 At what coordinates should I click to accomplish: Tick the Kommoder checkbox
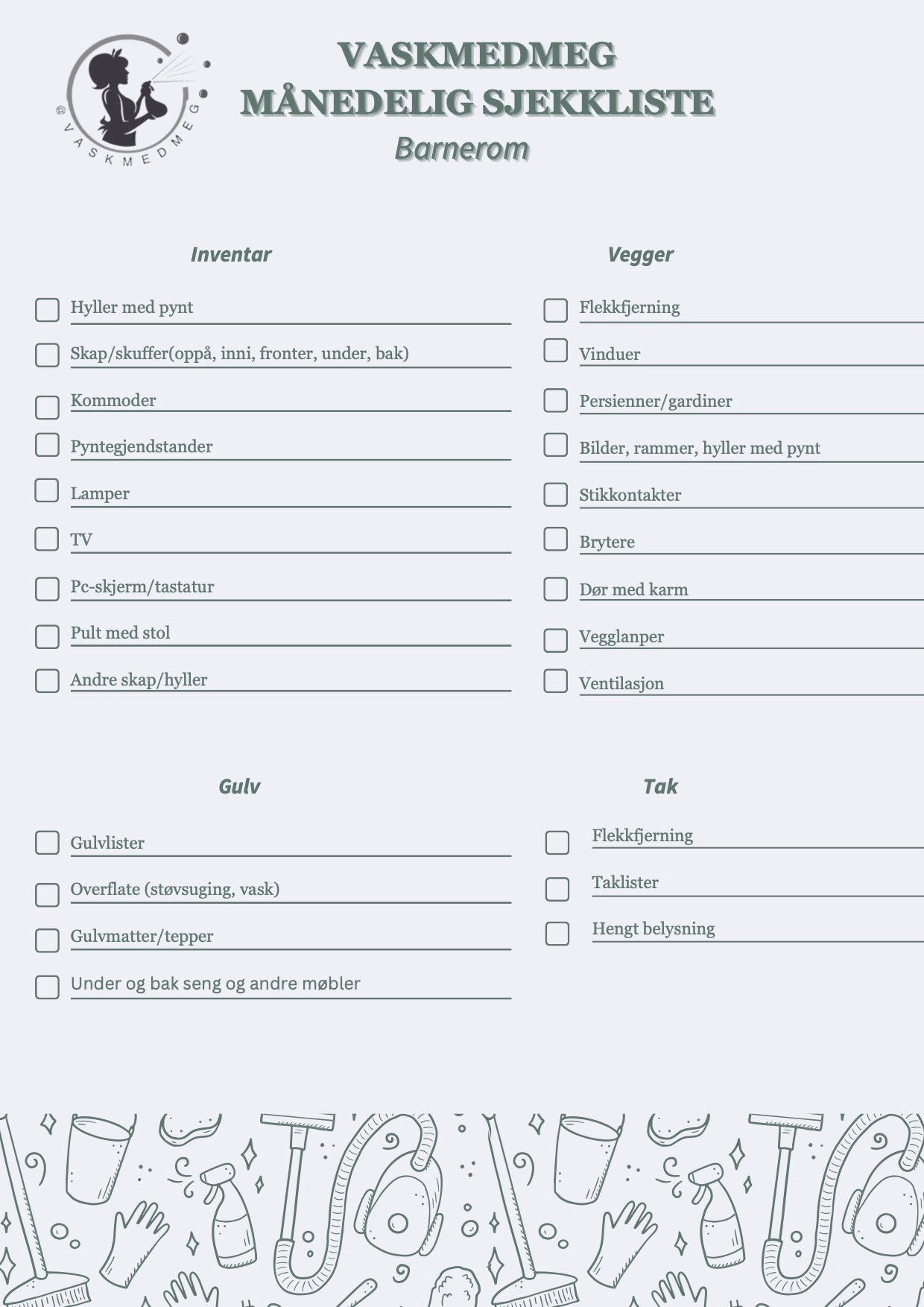point(47,407)
